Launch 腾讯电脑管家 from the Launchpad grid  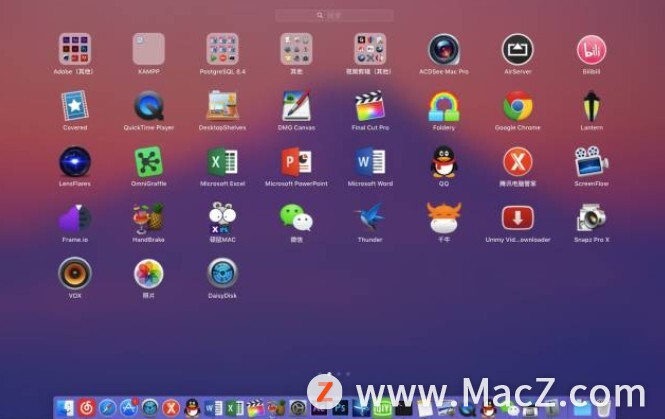(517, 162)
